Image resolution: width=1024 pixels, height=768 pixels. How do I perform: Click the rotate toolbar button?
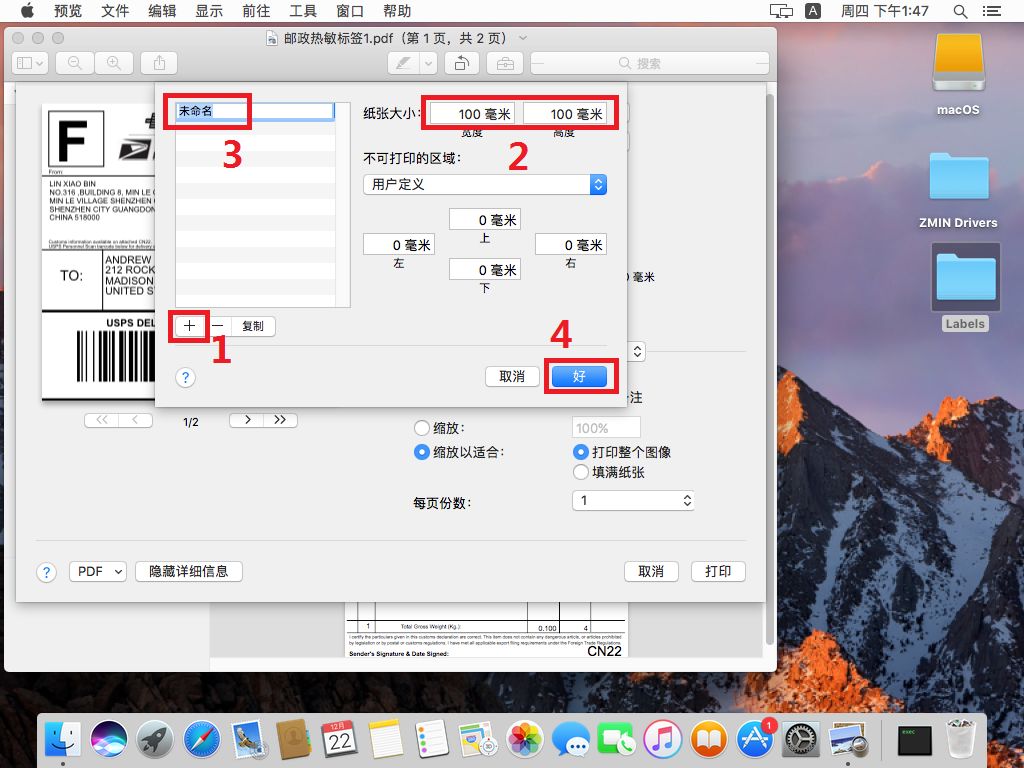[x=462, y=63]
